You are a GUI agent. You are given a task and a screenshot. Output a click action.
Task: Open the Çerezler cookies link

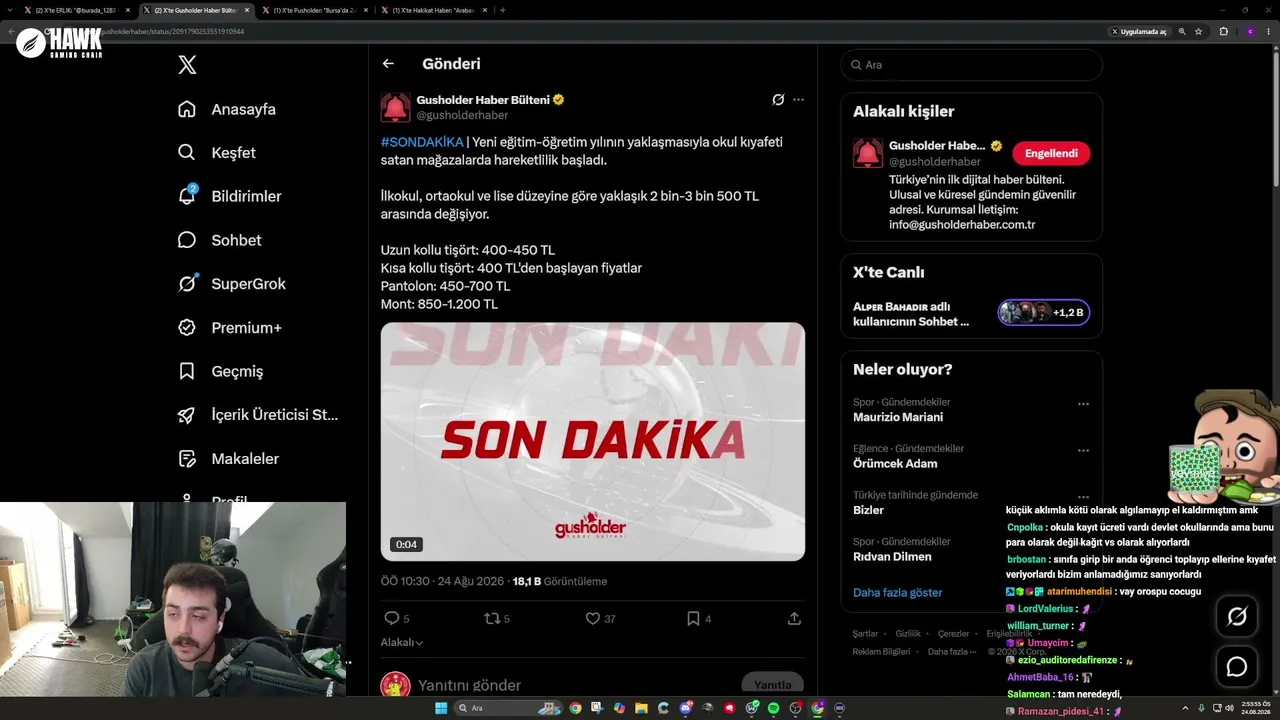pos(953,634)
